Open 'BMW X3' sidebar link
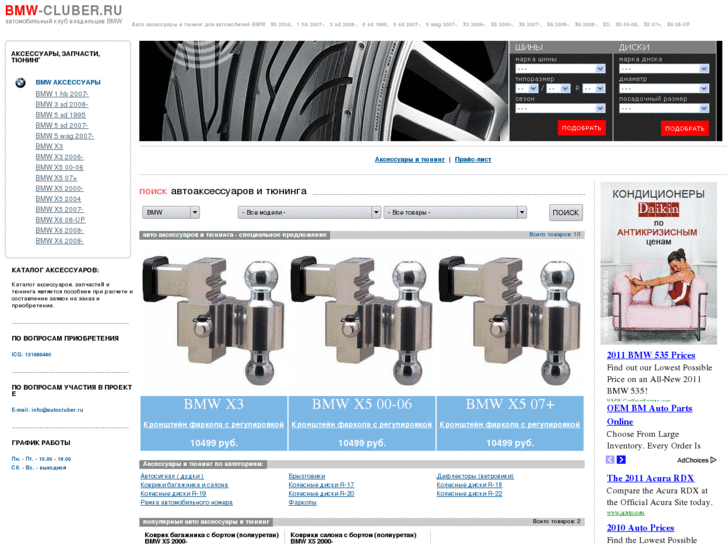 pyautogui.click(x=49, y=146)
